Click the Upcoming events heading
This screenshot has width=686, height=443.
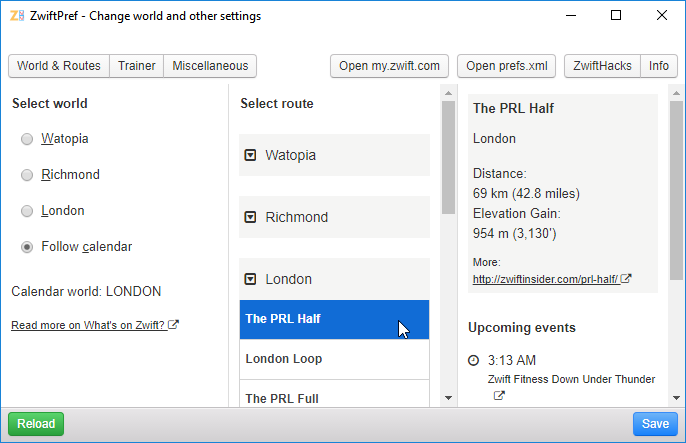point(522,328)
